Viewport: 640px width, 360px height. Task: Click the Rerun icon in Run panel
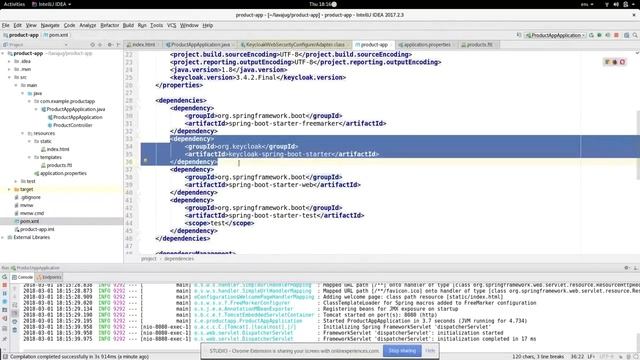click(x=4, y=277)
